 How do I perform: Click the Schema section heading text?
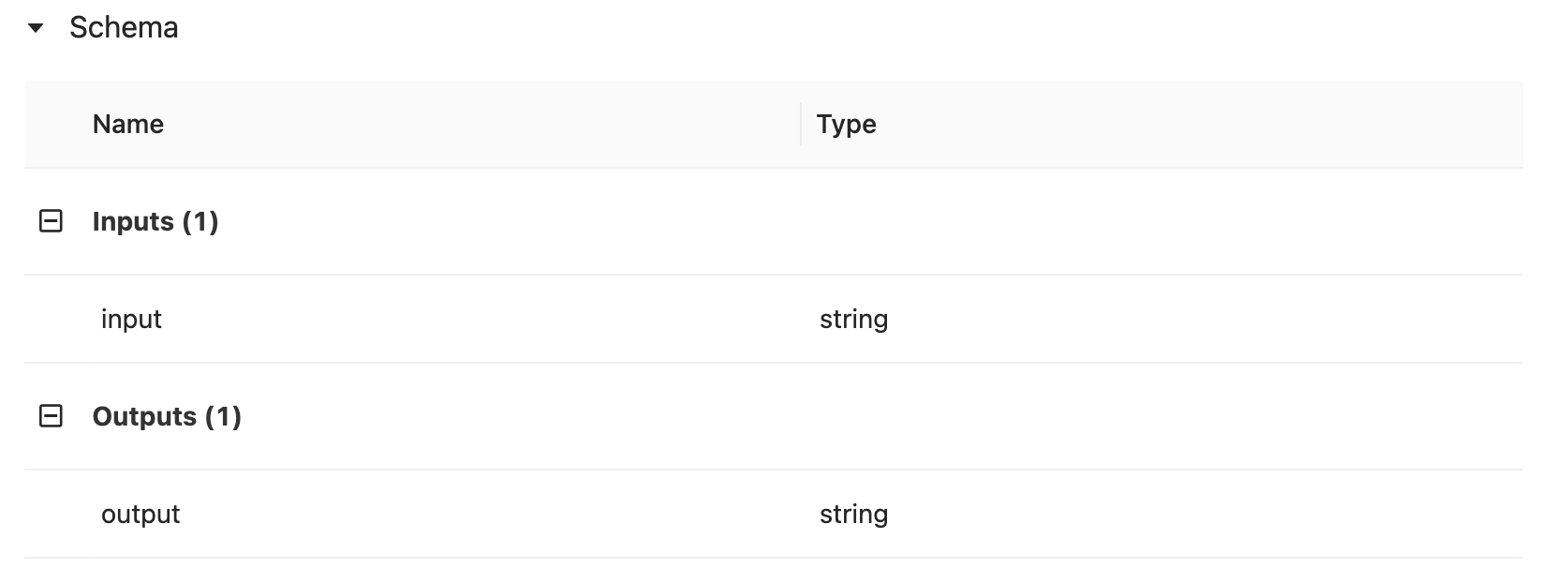(124, 28)
